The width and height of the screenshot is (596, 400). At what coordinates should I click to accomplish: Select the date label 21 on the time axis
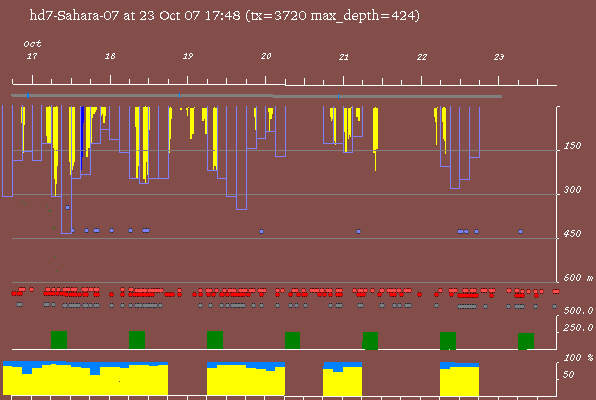(344, 57)
